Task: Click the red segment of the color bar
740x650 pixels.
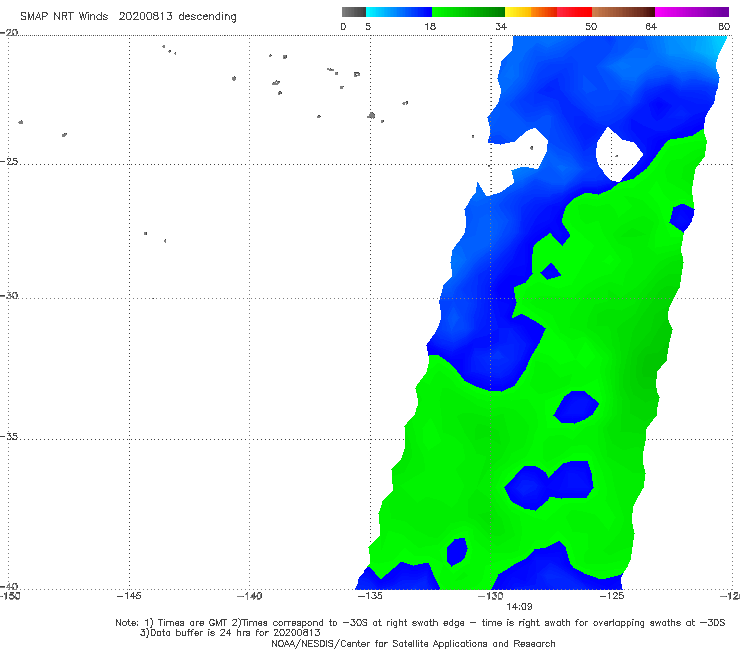Action: pos(574,12)
